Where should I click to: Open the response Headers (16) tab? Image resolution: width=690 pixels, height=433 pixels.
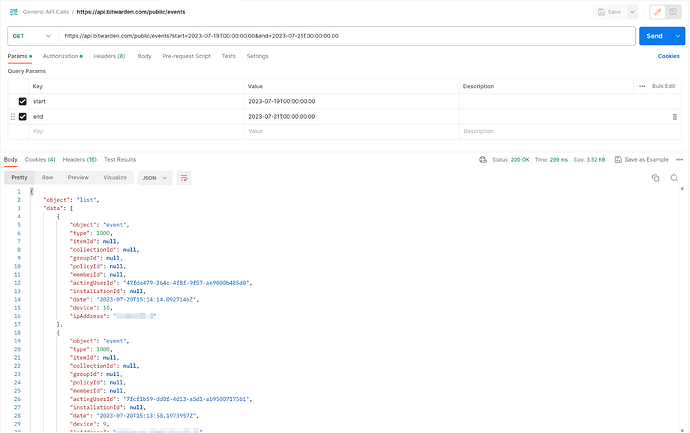tap(80, 160)
